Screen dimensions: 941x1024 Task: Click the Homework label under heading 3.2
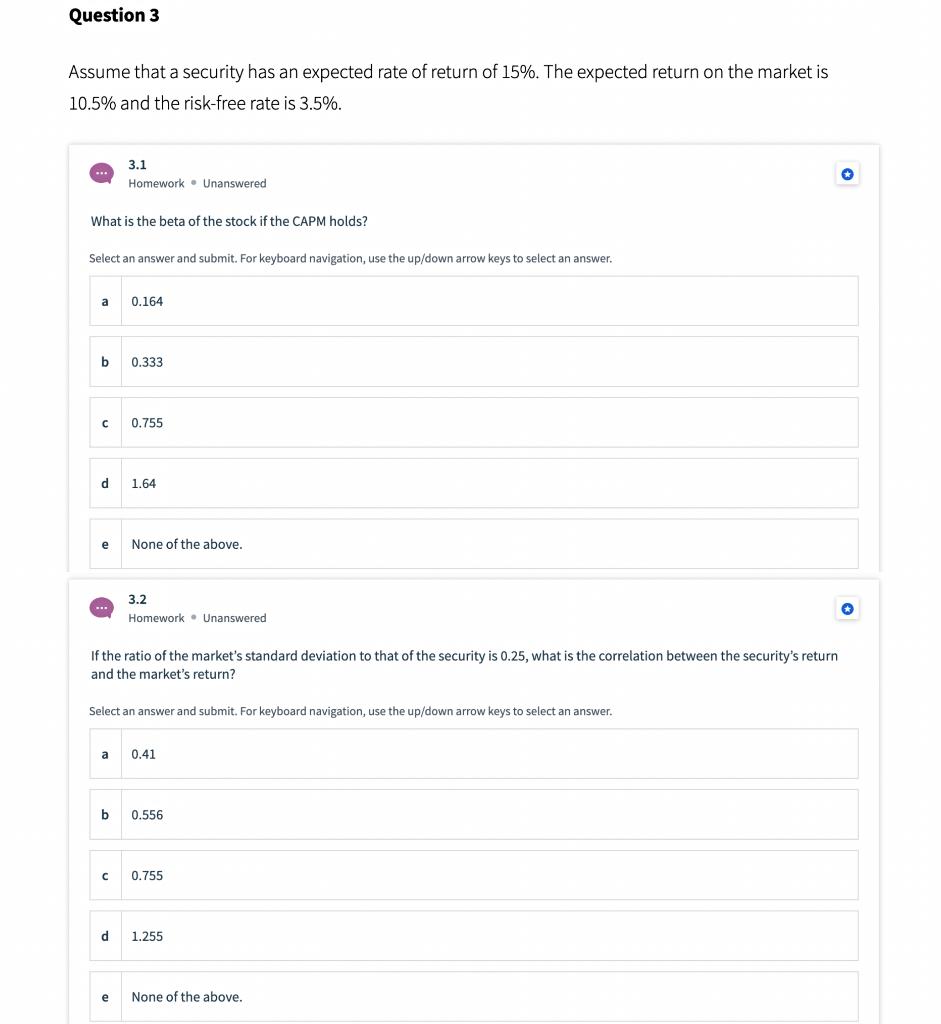click(156, 618)
